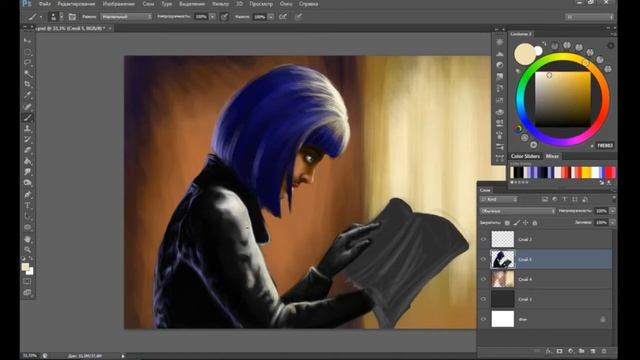Click the Слой 5 layer thumbnail

502,259
